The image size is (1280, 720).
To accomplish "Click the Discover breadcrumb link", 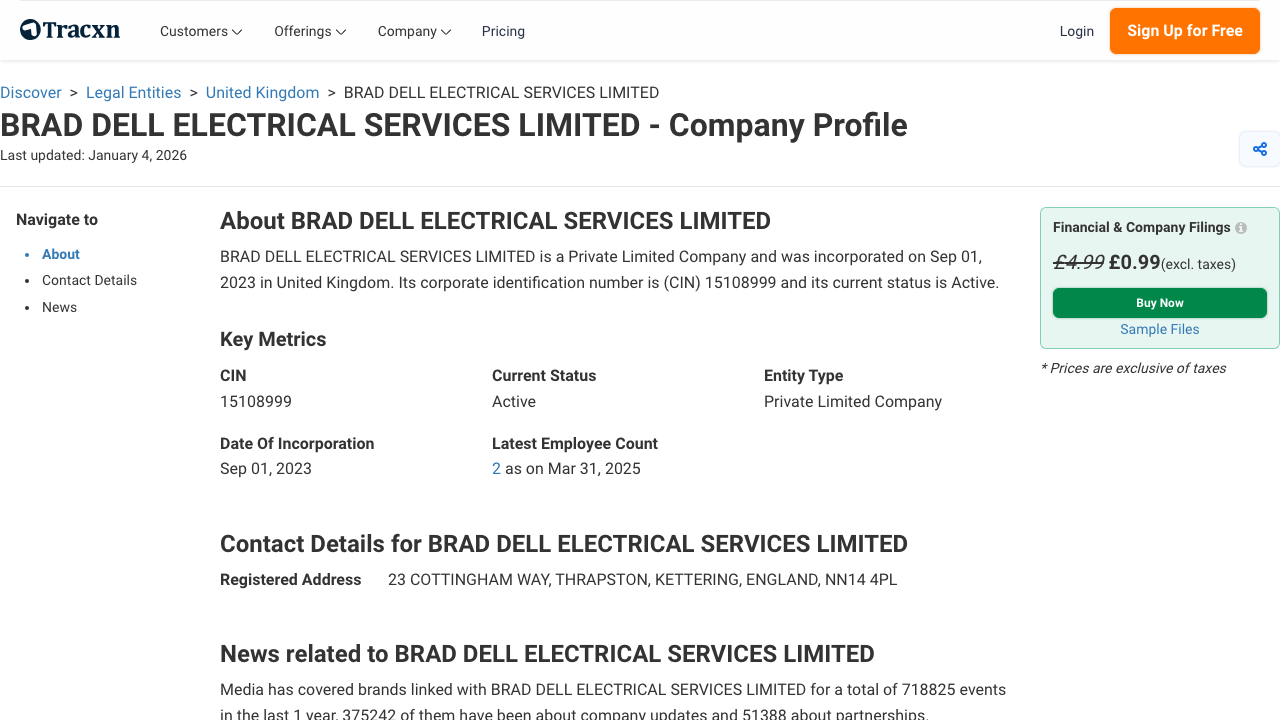I will click(x=31, y=92).
